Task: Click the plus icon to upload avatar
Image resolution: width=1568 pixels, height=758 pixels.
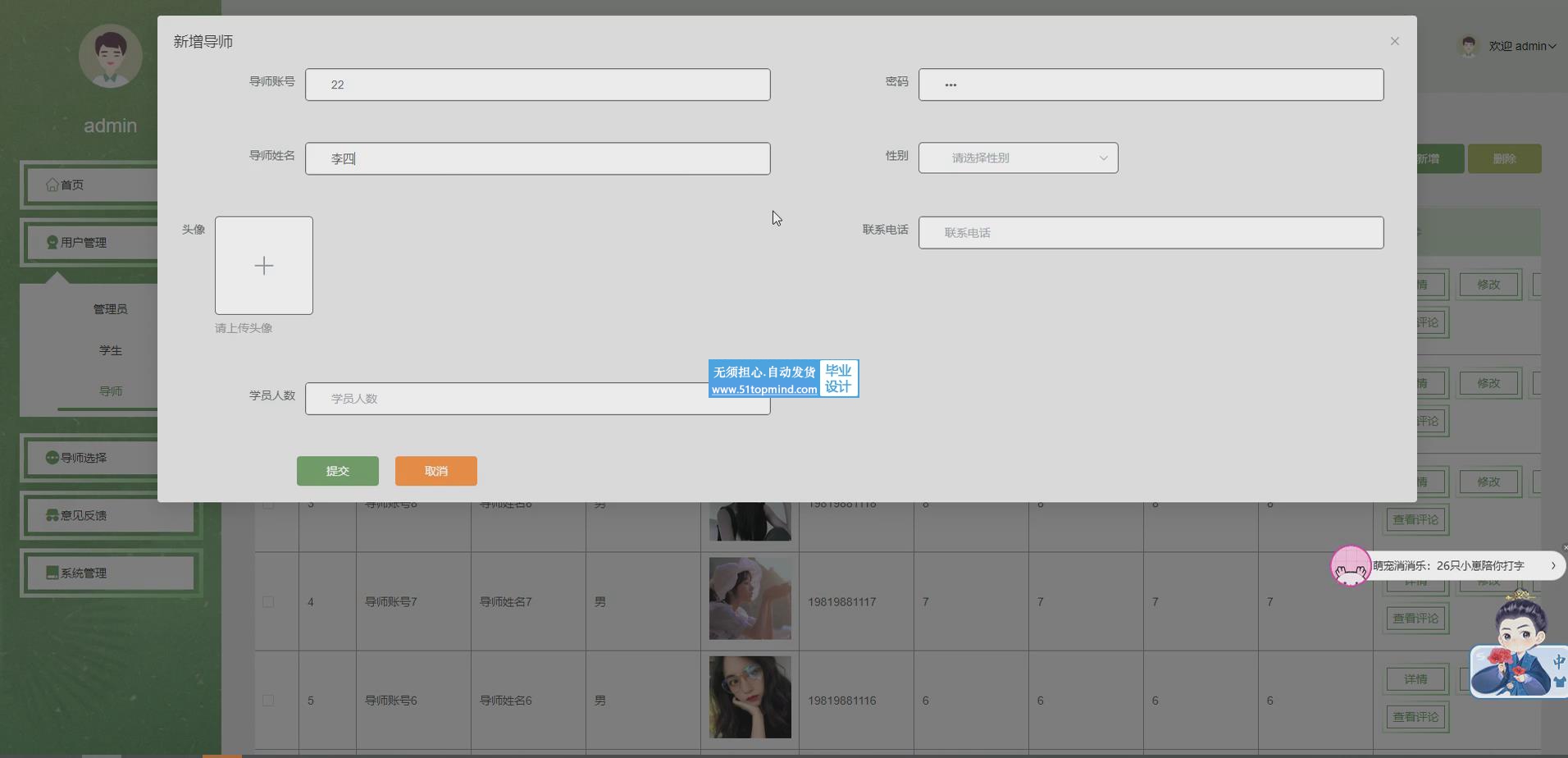Action: [263, 266]
